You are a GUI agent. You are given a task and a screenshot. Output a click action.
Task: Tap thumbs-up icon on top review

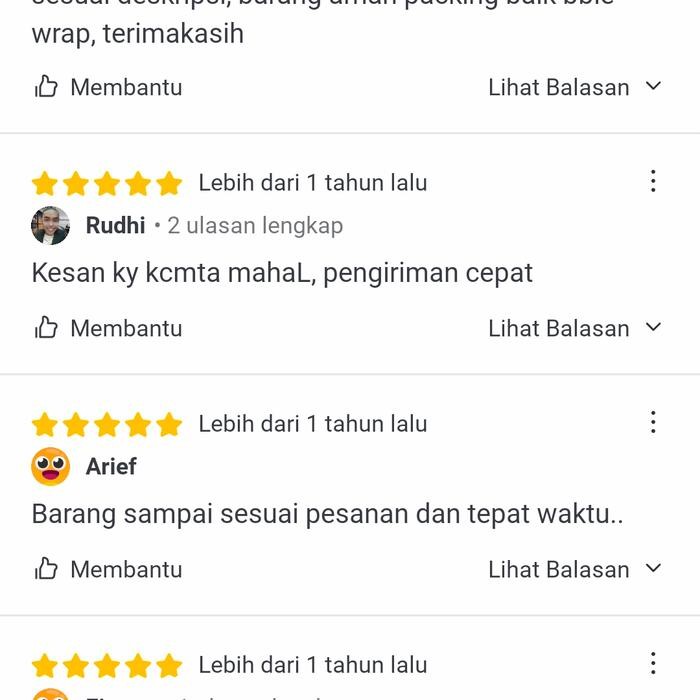tap(46, 86)
